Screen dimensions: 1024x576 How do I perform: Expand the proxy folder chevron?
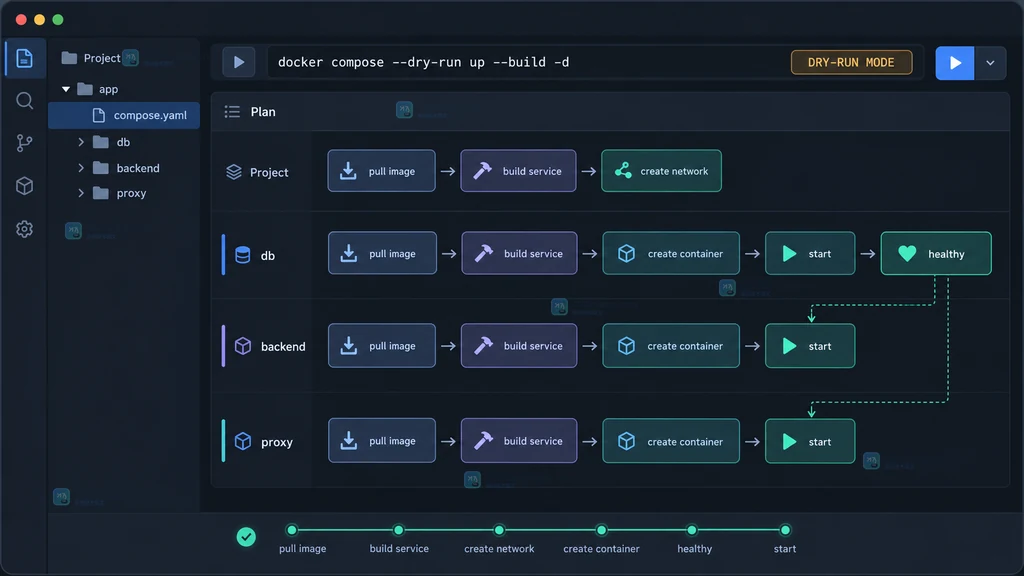(81, 193)
